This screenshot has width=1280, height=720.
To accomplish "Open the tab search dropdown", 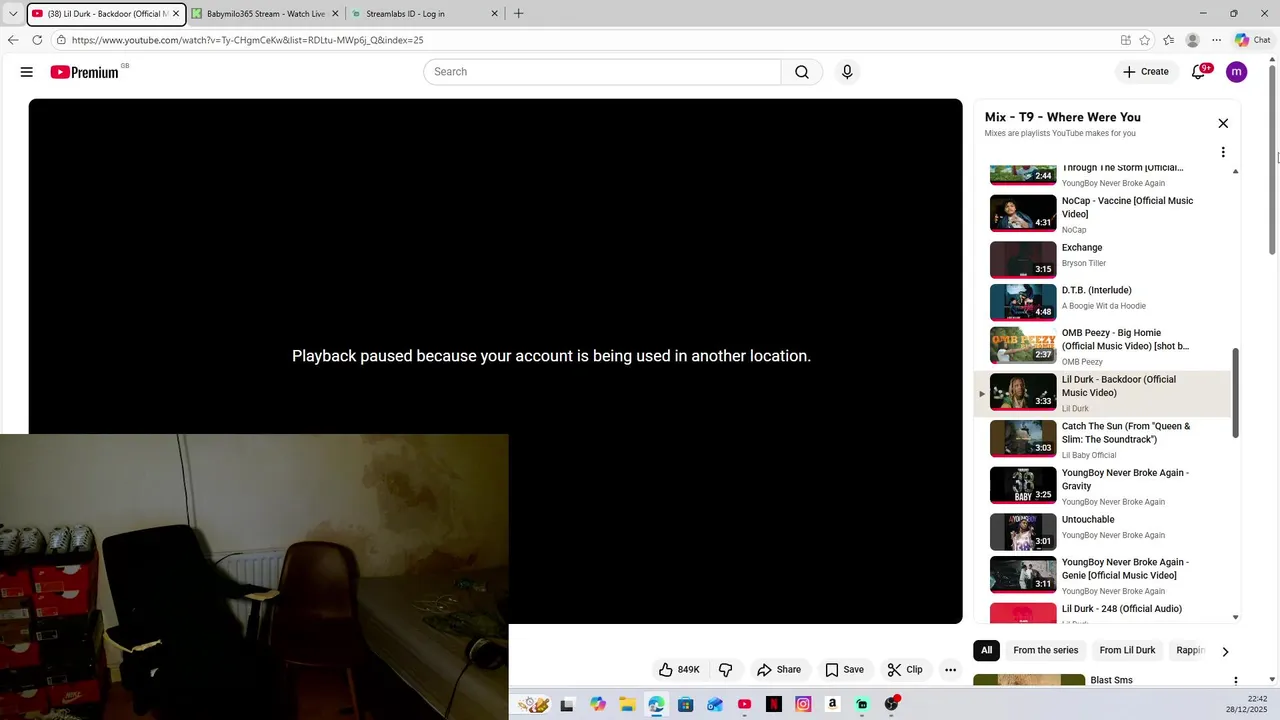I will click(x=13, y=14).
